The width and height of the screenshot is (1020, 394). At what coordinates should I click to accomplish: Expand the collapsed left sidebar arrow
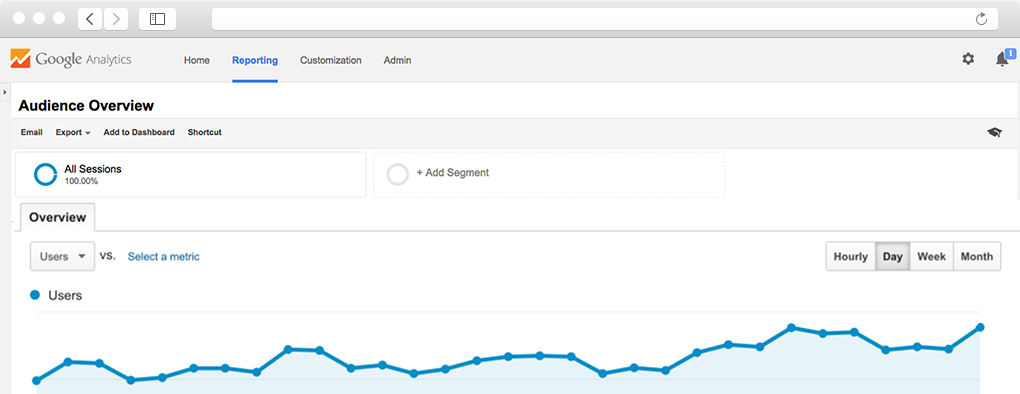click(x=5, y=92)
